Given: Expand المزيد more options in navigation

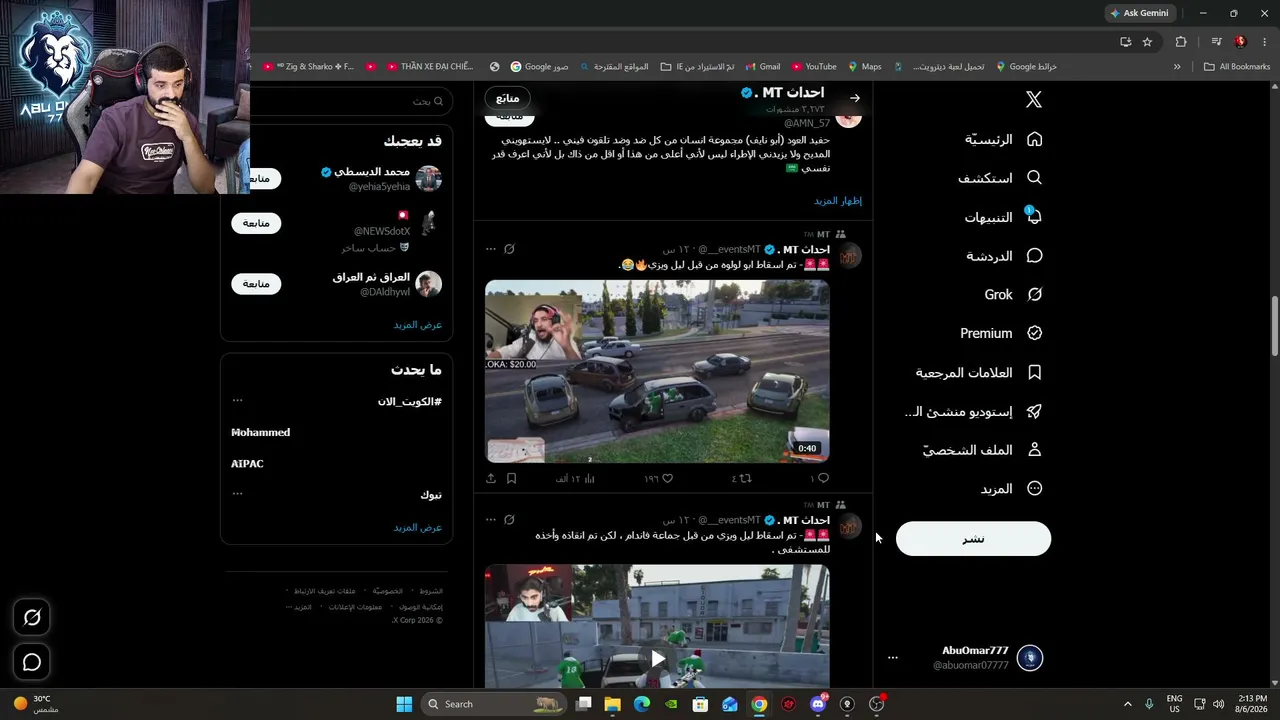Looking at the screenshot, I should pos(1012,489).
